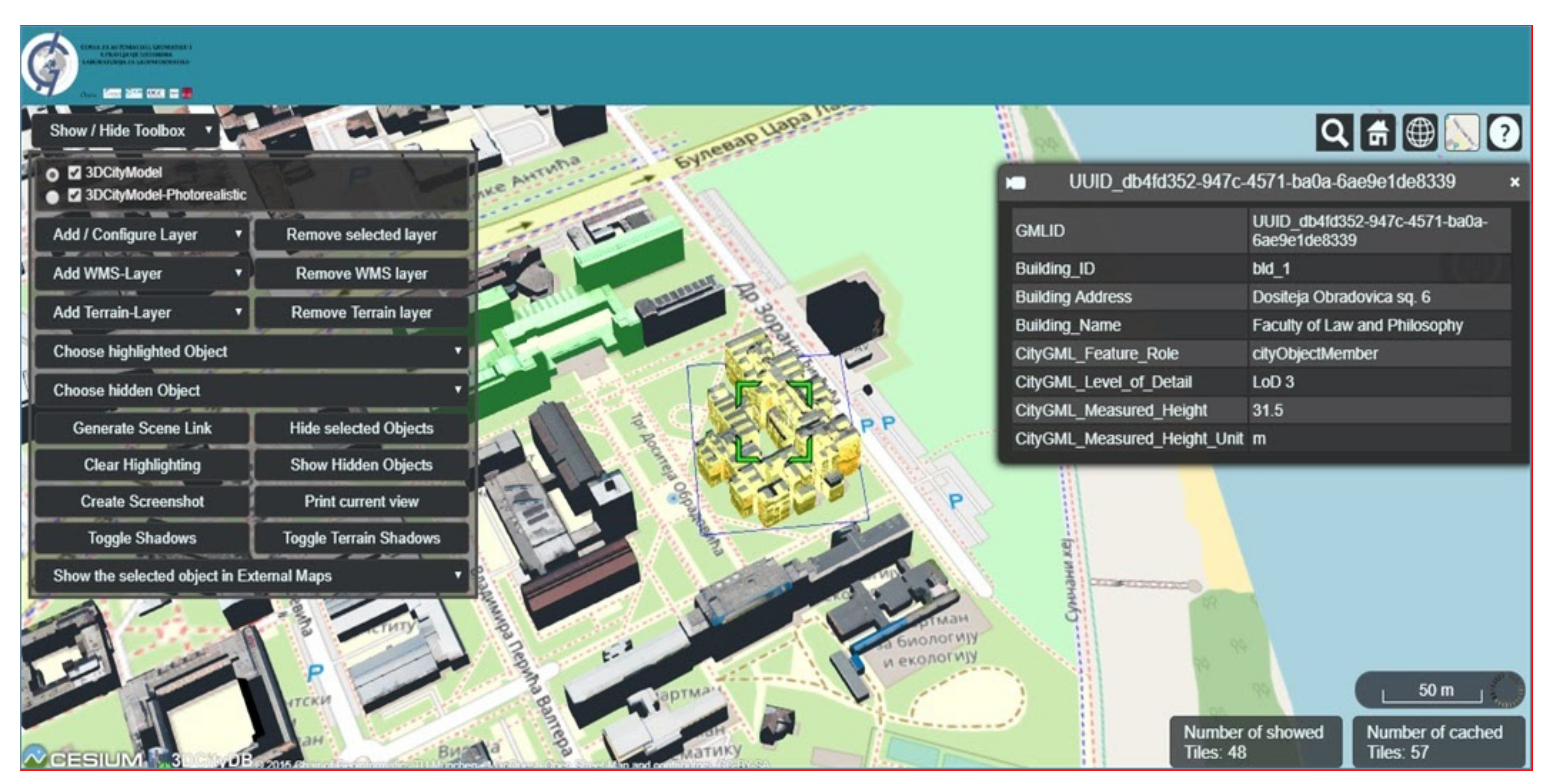Screen dimensions: 1560x784
Task: Open the geocoder search magnifier icon
Action: [1334, 133]
